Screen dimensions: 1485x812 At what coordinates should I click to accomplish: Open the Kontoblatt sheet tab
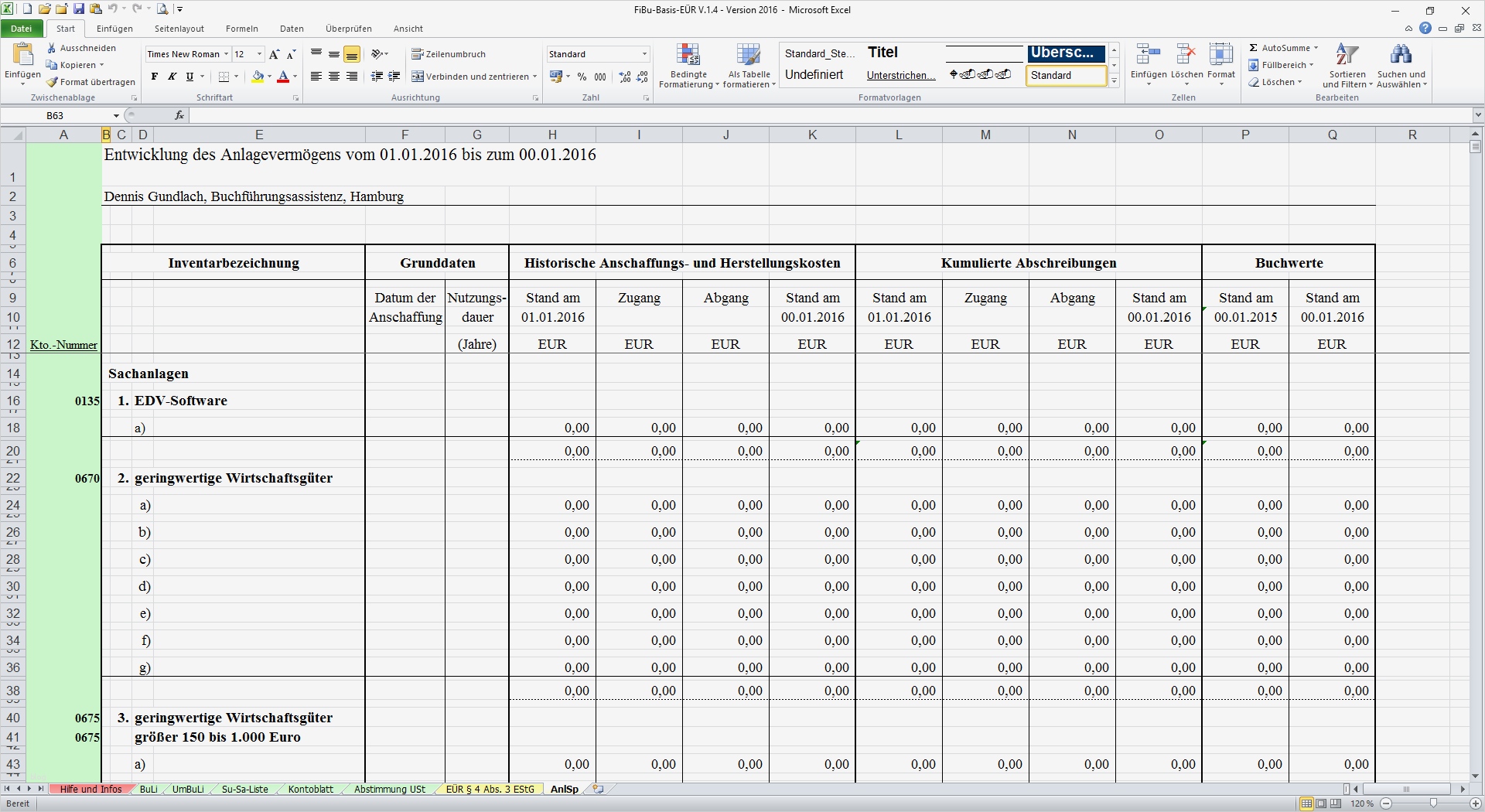tap(310, 790)
